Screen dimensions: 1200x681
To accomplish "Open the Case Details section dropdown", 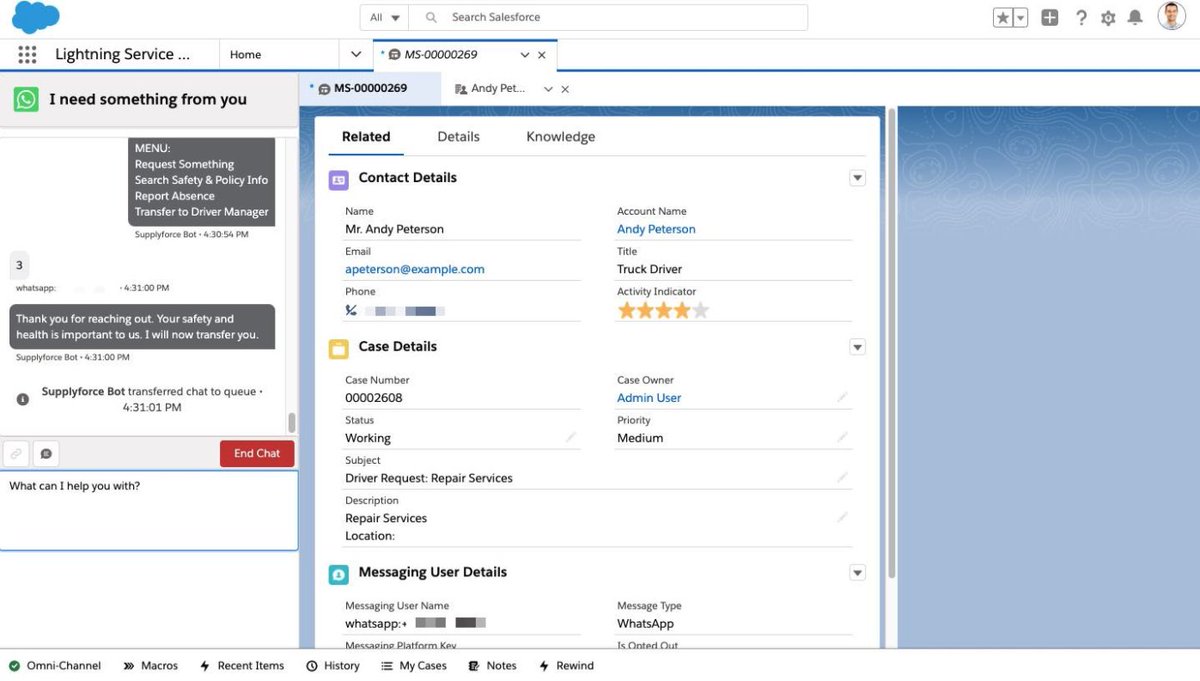I will (x=857, y=347).
